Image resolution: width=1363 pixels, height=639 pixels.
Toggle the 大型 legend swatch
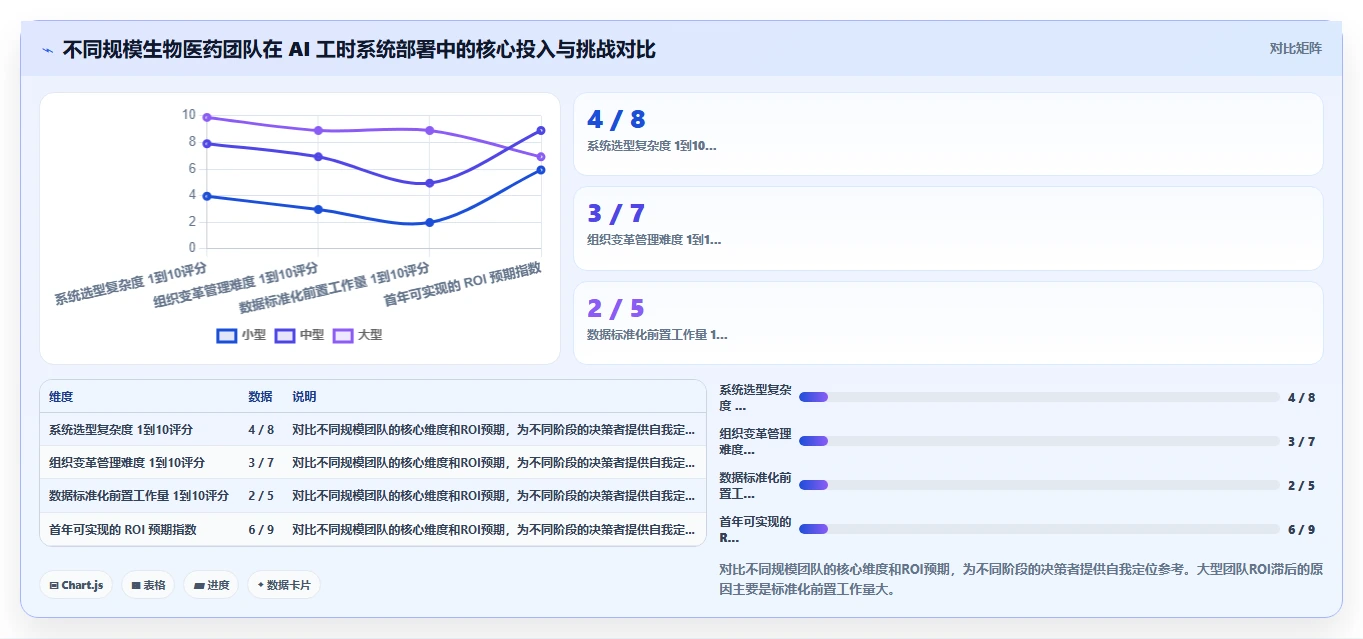pyautogui.click(x=344, y=335)
